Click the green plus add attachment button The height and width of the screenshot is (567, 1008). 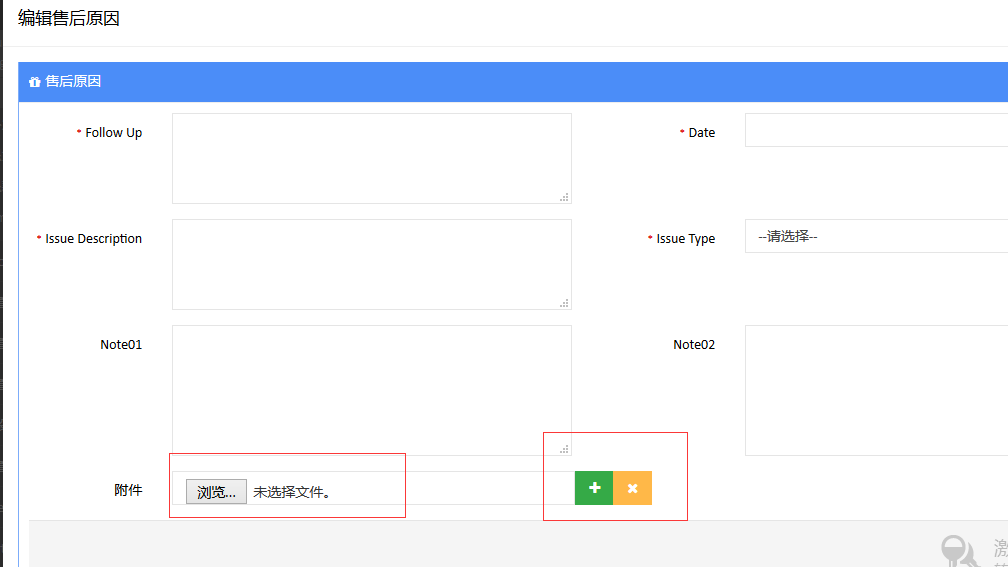pos(594,488)
